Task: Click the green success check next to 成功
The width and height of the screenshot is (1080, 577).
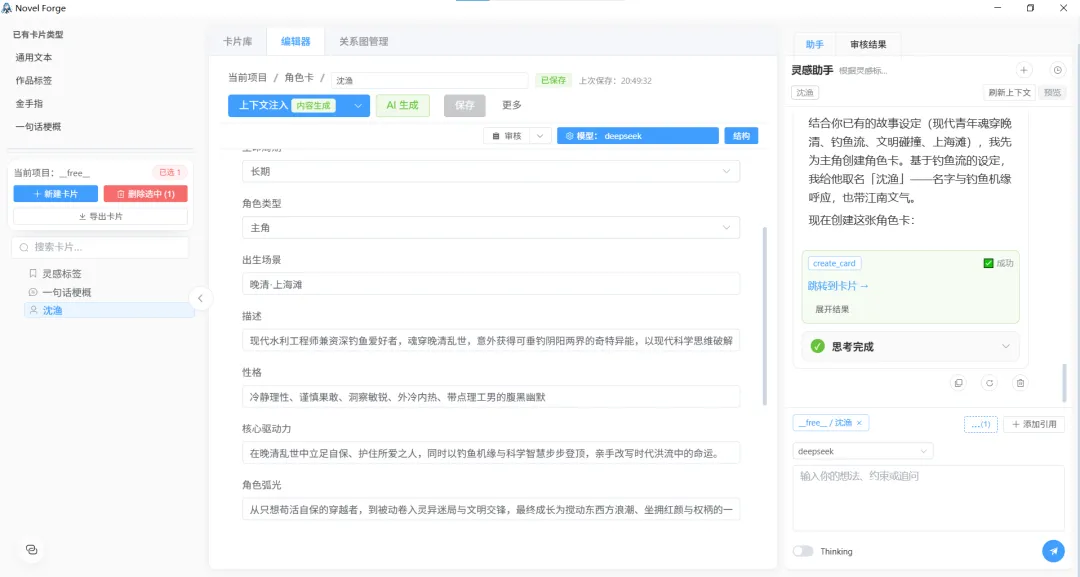Action: (x=988, y=263)
